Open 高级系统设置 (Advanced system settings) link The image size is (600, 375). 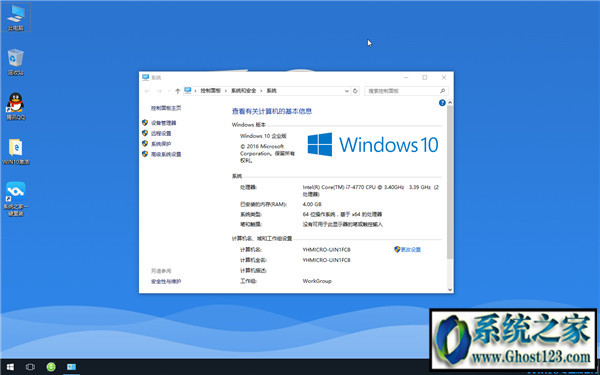pos(166,154)
